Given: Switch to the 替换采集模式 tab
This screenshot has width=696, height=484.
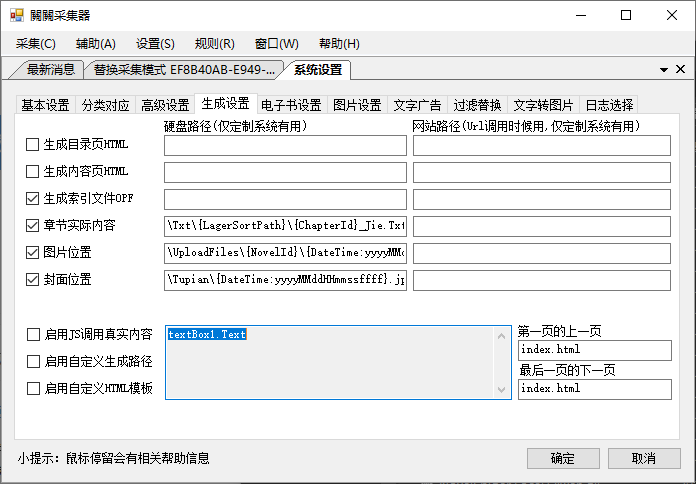Looking at the screenshot, I should point(184,70).
